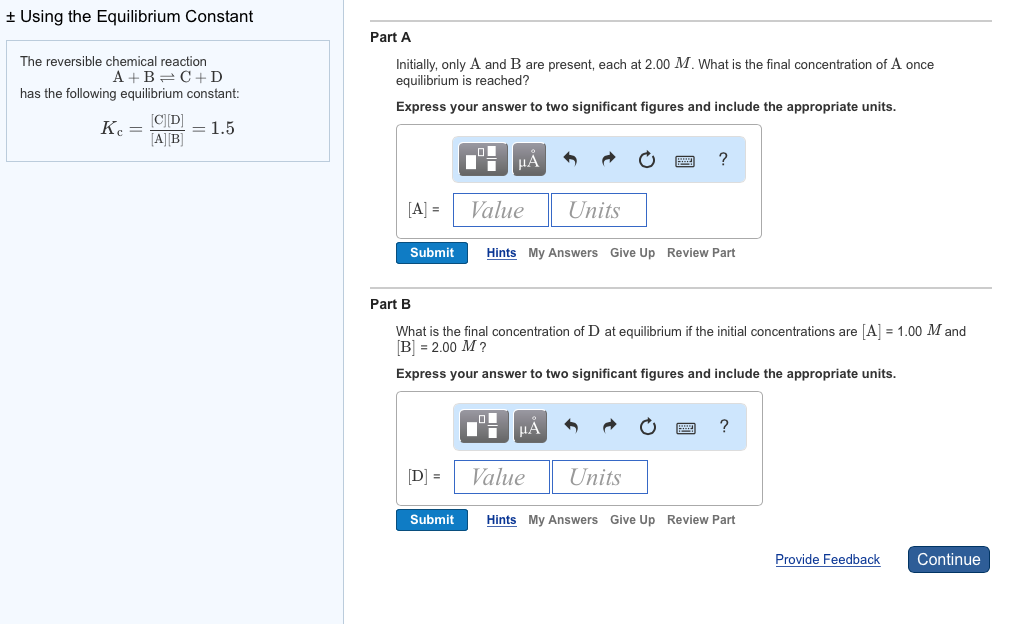Click the Value field for [A]
Screen dimensions: 1011x624
pyautogui.click(x=500, y=210)
